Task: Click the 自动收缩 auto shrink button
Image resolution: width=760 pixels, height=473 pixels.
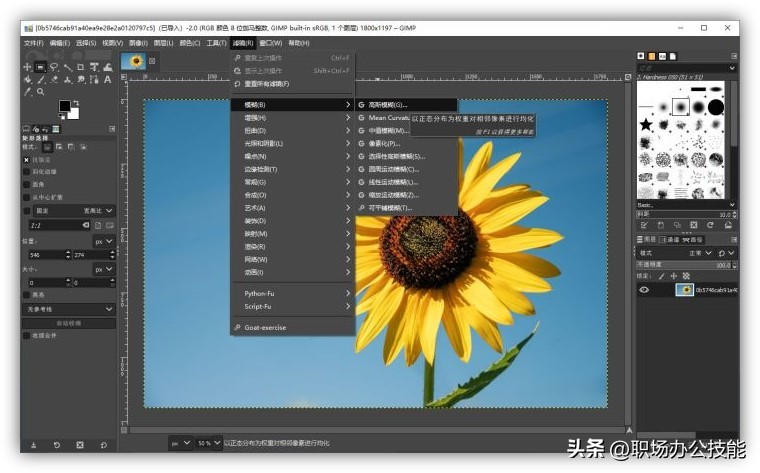Action: pyautogui.click(x=69, y=323)
